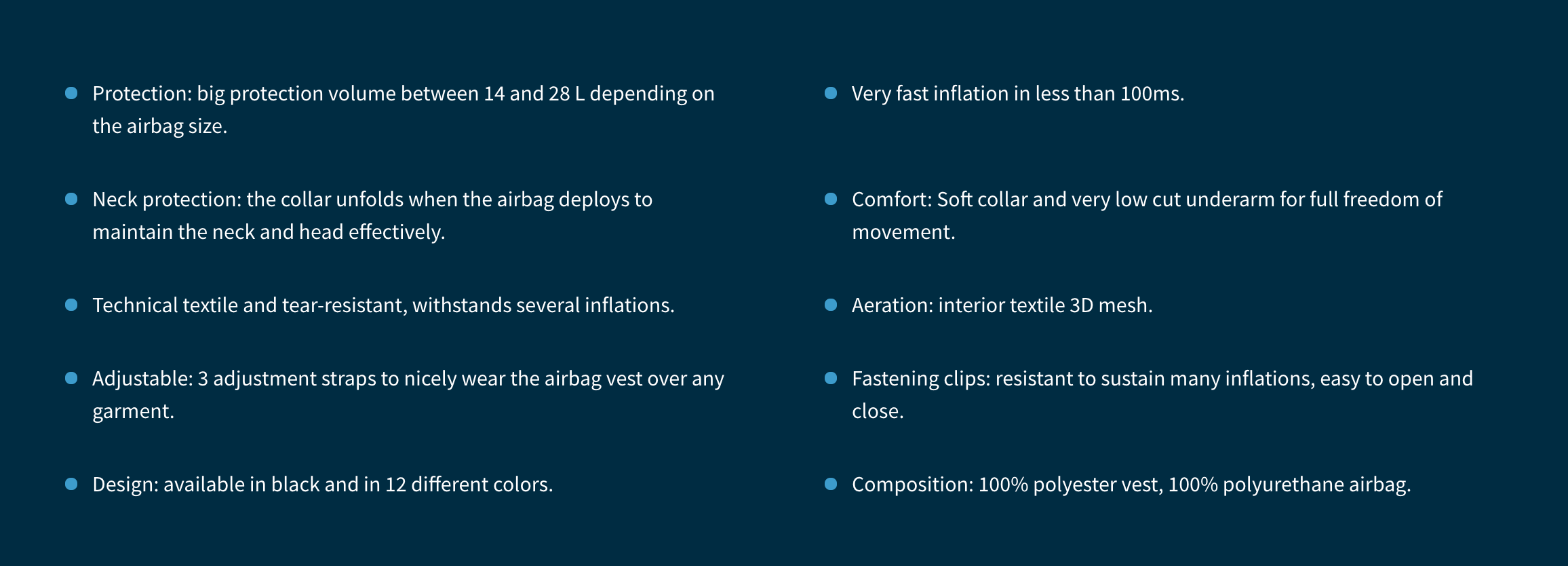Click the Protection volume 14 and 28 L text

403,94
